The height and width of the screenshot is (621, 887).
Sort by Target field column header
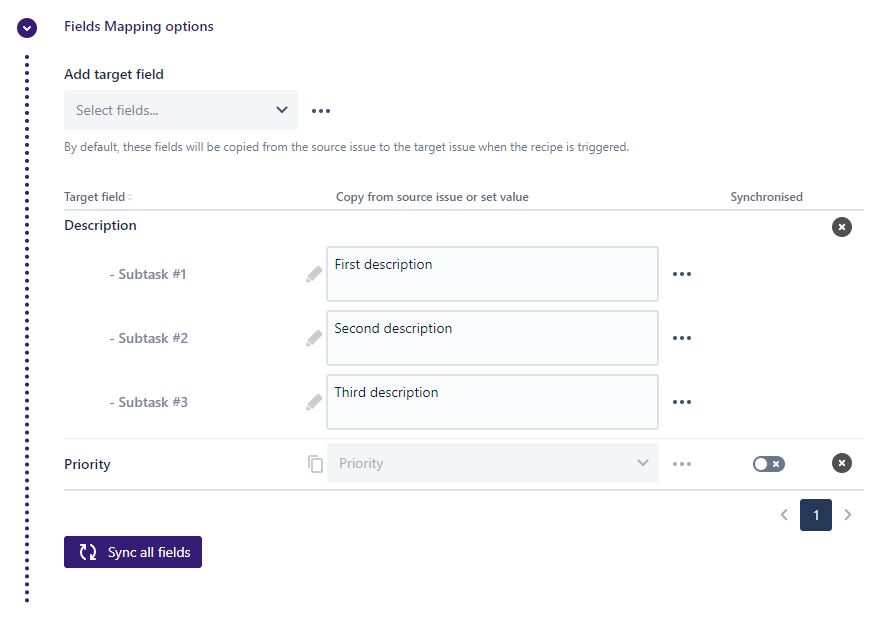(x=98, y=197)
